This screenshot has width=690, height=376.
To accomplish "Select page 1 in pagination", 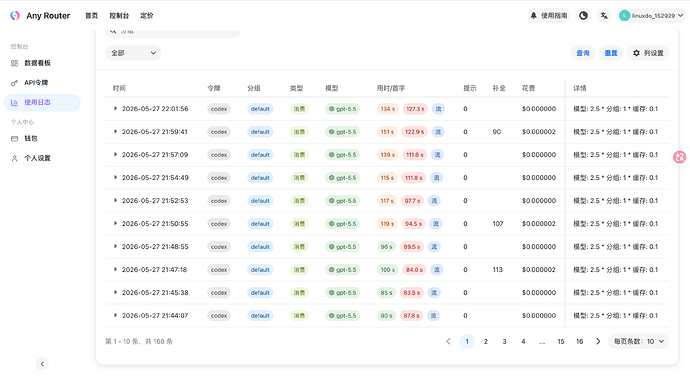I will pyautogui.click(x=467, y=341).
